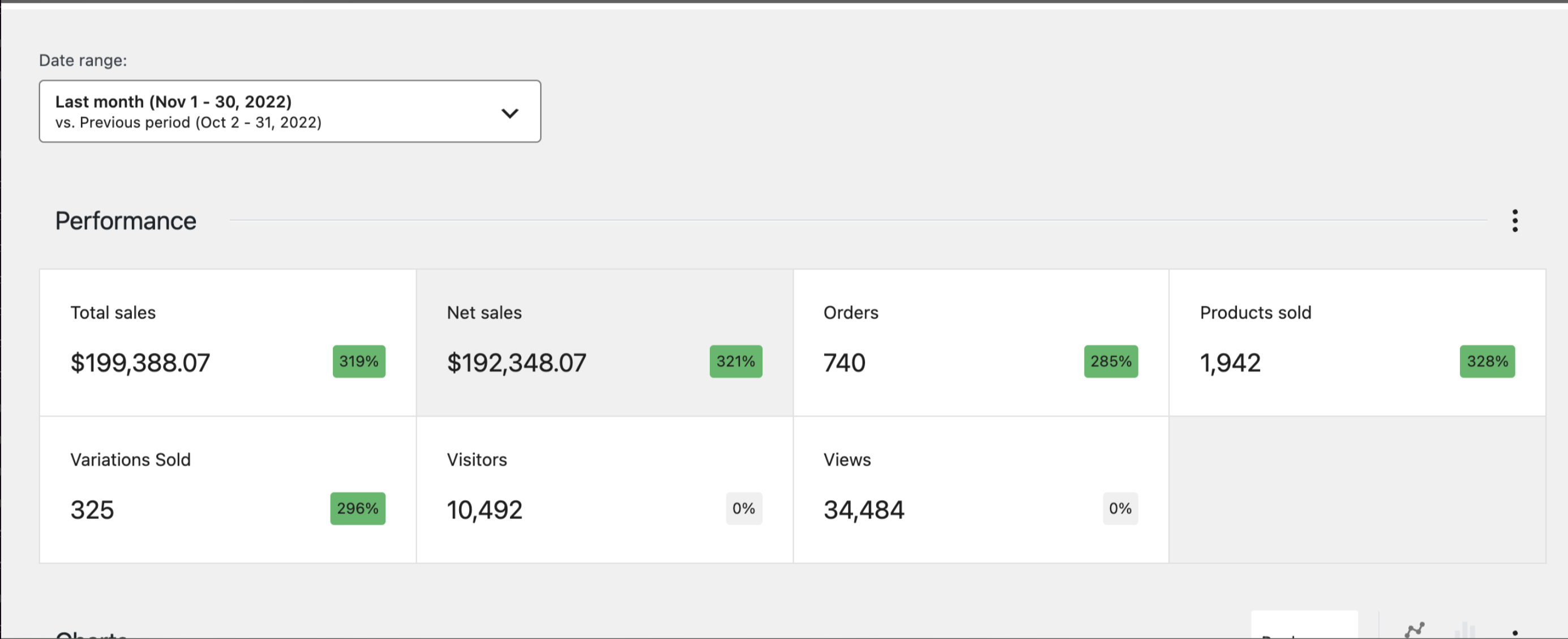Click the Performance section heading
Screen dimensions: 1568x639
coord(126,220)
